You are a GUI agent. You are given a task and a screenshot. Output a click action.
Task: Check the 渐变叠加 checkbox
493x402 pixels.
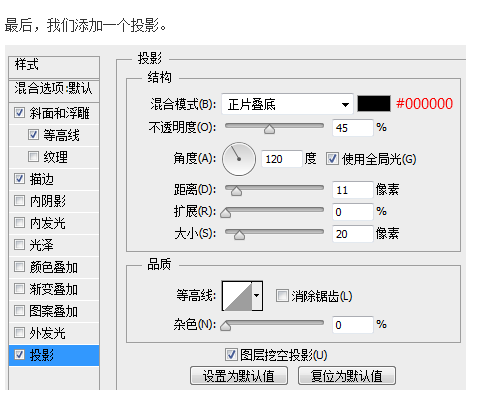[19, 289]
